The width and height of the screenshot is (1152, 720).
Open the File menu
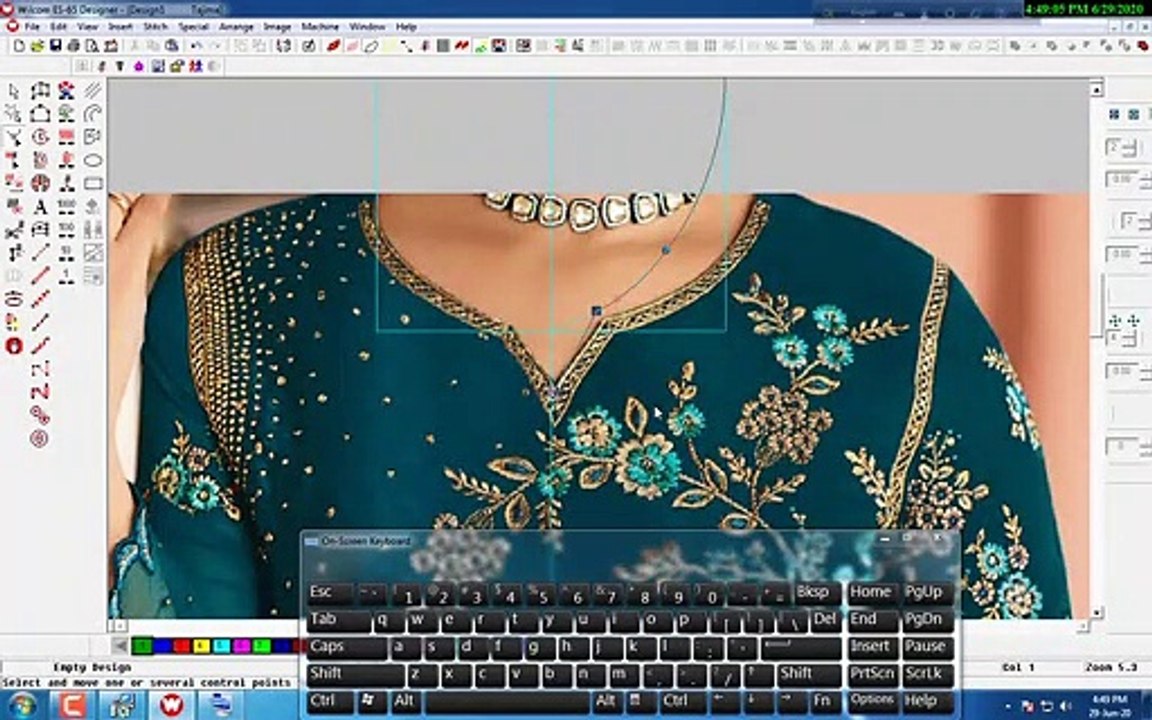pos(32,26)
